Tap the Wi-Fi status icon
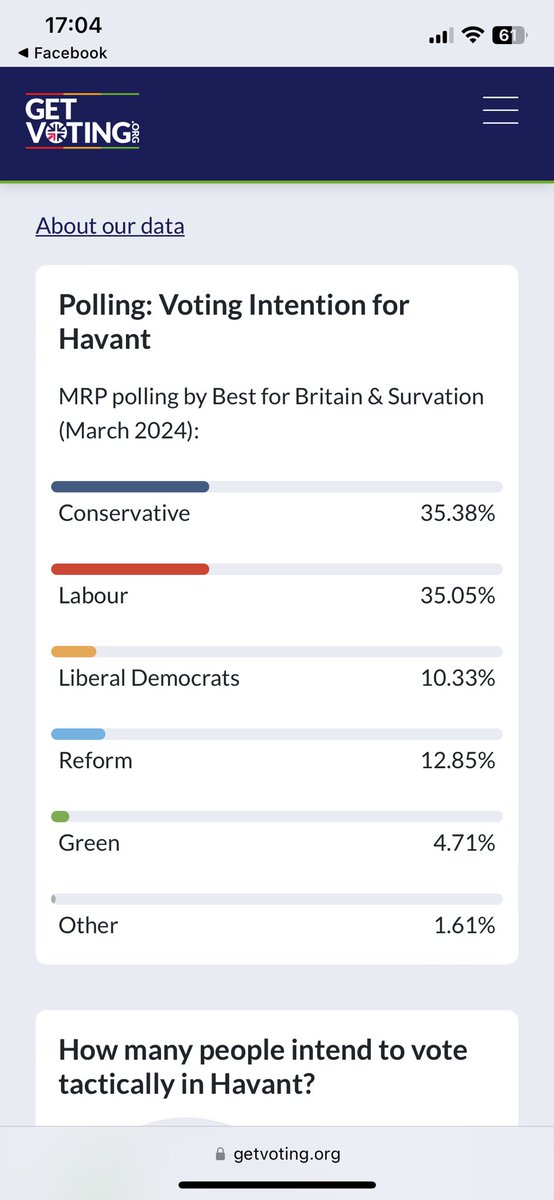 pos(471,35)
